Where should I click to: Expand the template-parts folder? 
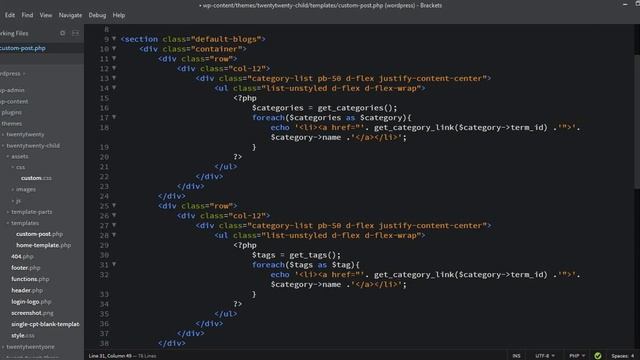[x=31, y=212]
